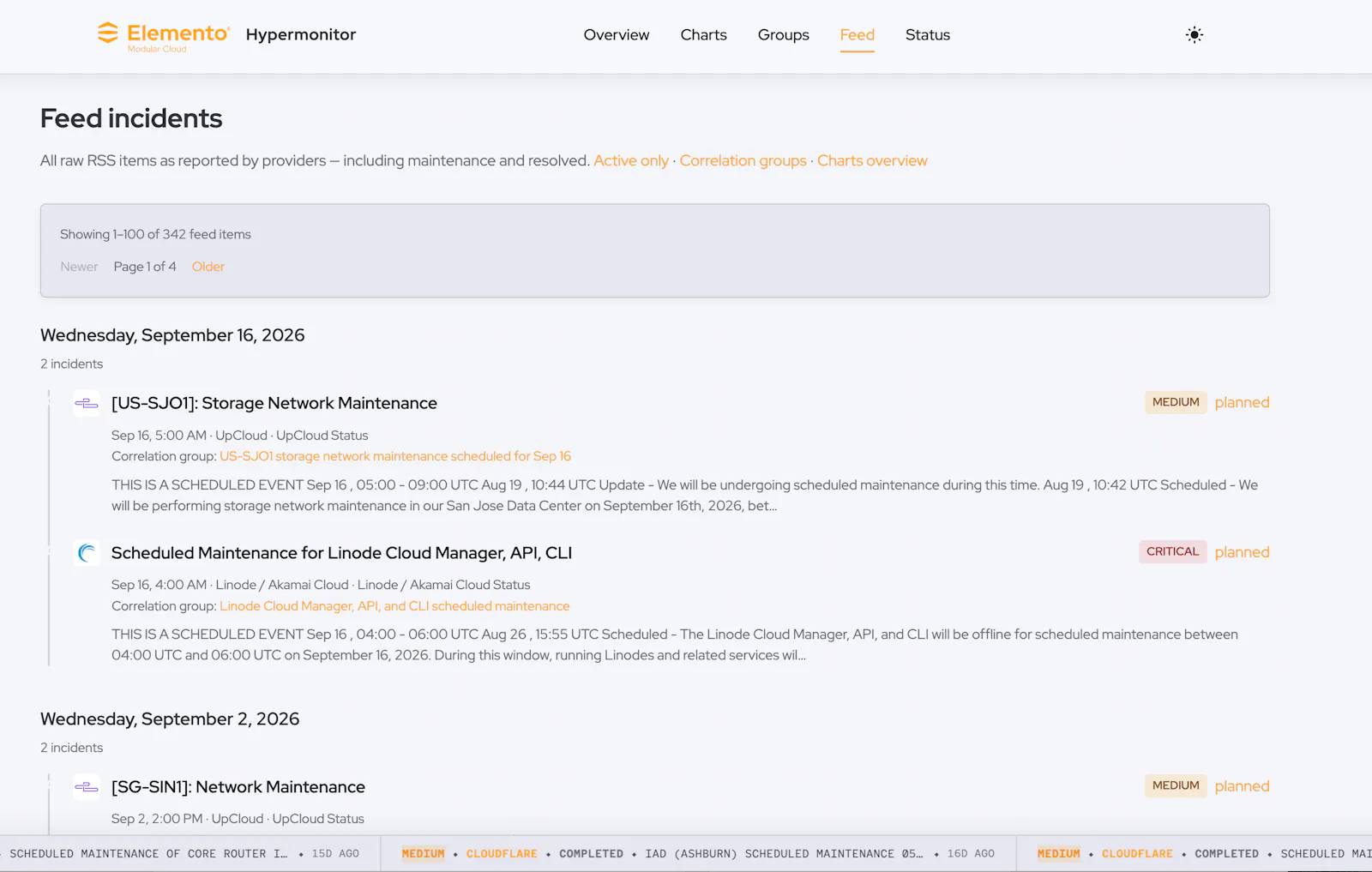The height and width of the screenshot is (872, 1372).
Task: Click 'Showing 1–100 of 342 feed items'
Action: 155,234
